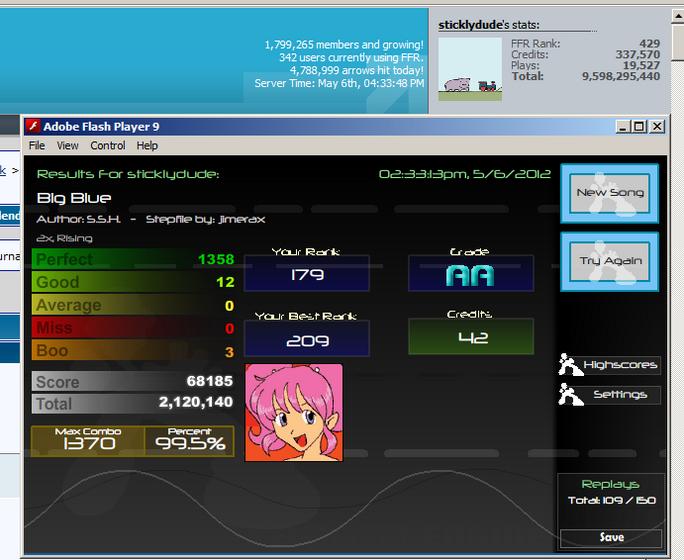Maximize the Flash Player window
684x560 pixels.
(x=640, y=127)
